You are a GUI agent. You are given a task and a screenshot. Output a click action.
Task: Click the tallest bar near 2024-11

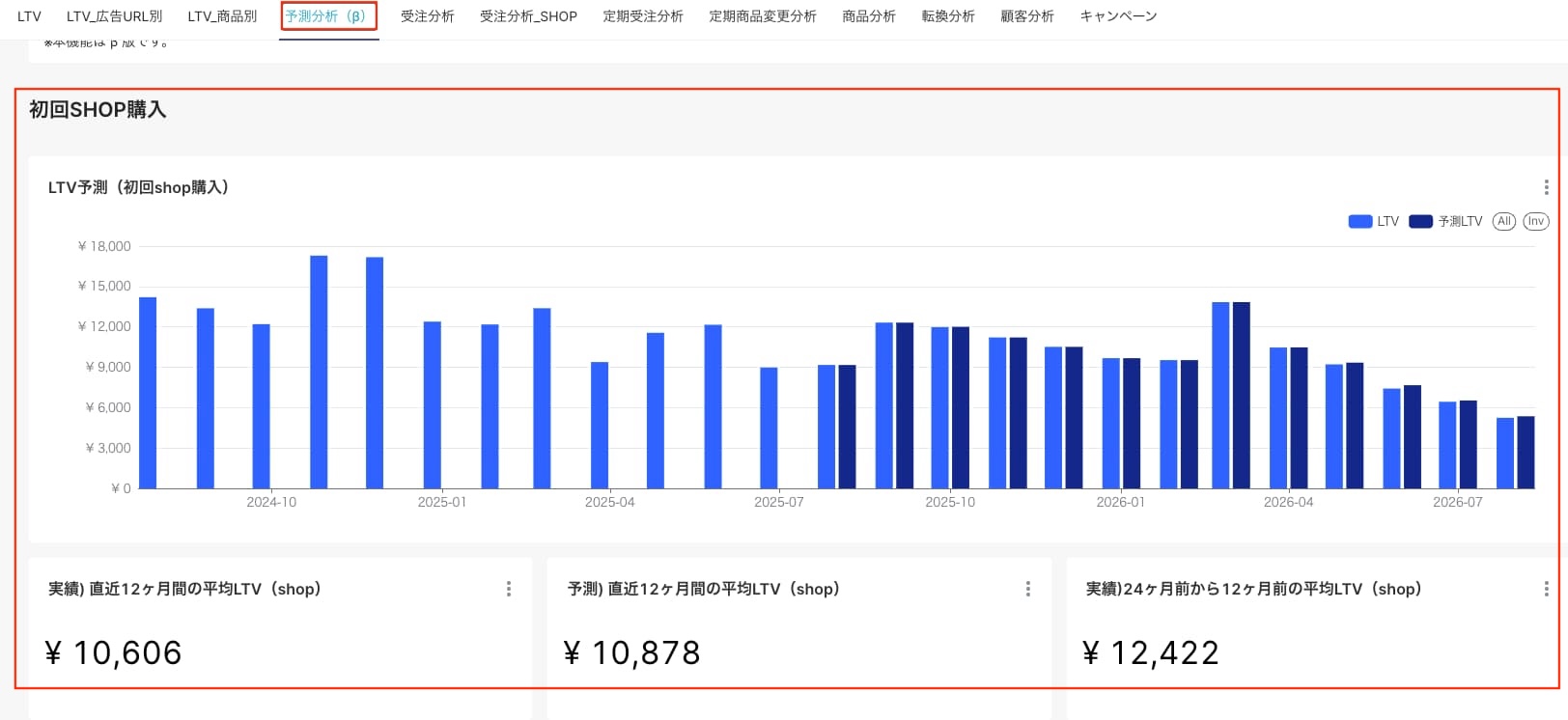coord(319,372)
